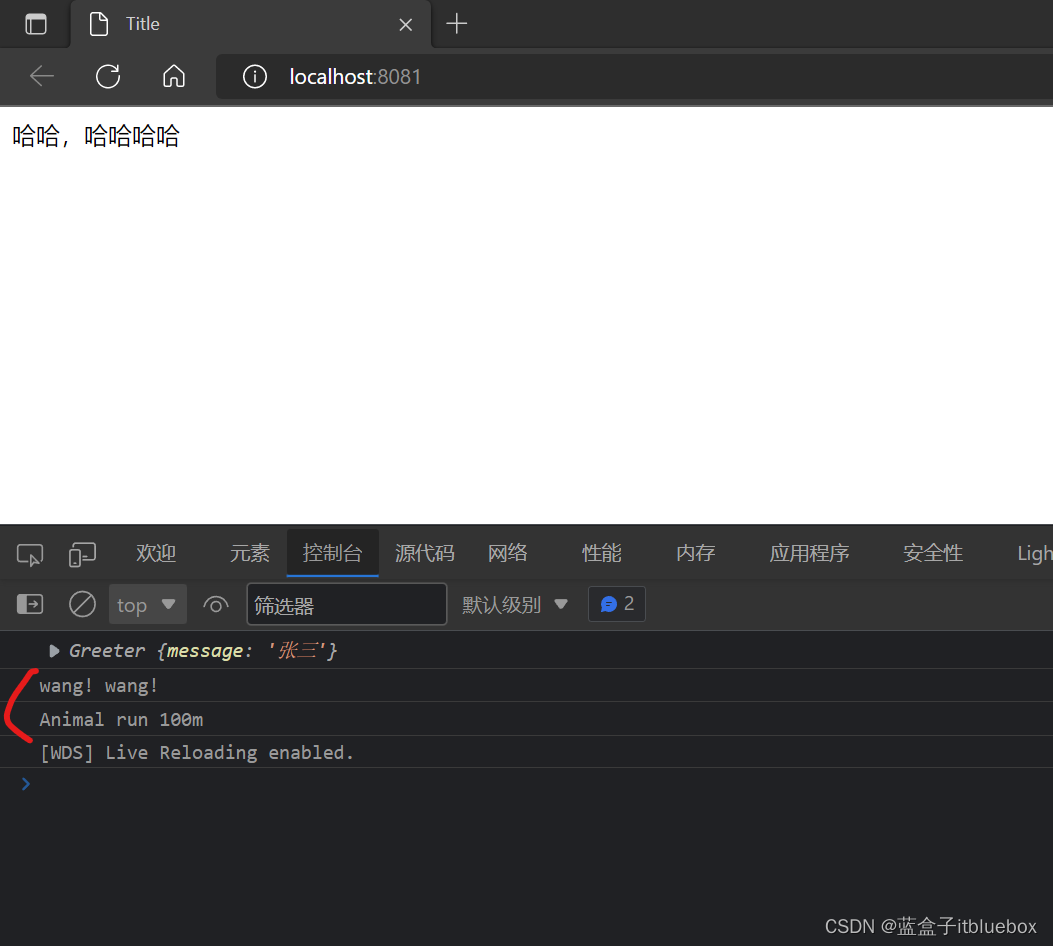Expand the Greeter object entry
Screen dimensions: 1053x946
tap(54, 651)
